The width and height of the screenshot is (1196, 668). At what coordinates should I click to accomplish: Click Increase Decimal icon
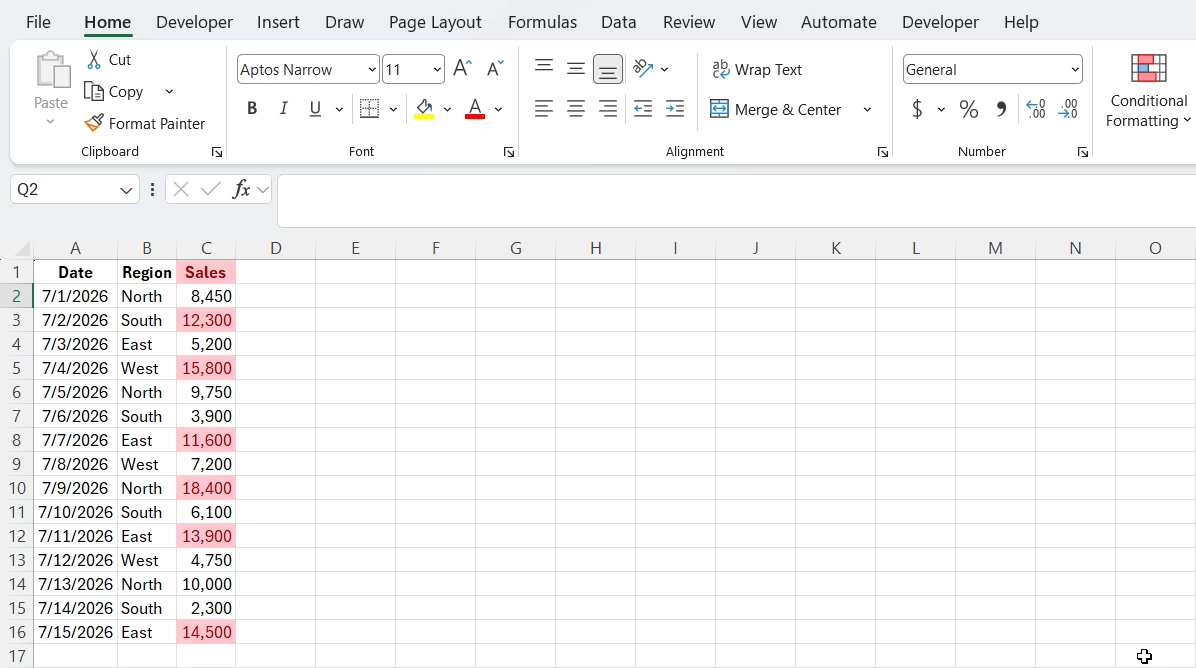coord(1036,109)
